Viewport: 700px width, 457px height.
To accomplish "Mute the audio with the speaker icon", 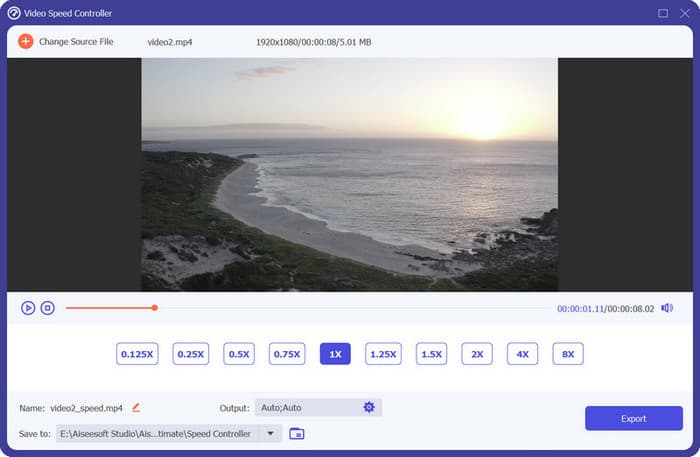I will click(x=667, y=308).
